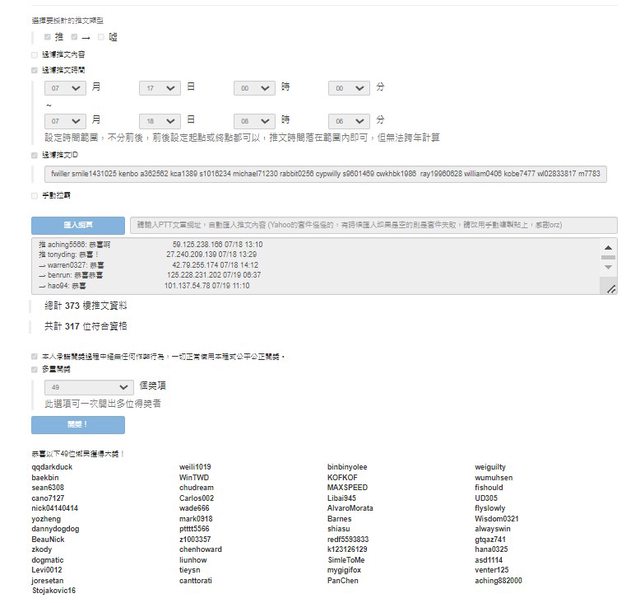
Task: Open the end day dropdown showing 18
Action: pos(159,119)
